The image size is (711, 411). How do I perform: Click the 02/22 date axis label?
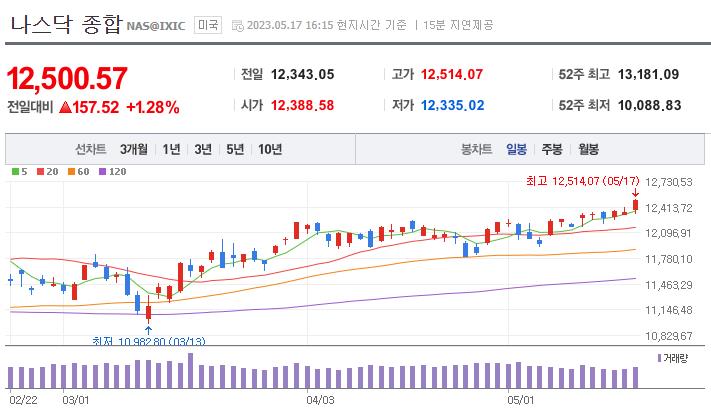23,400
